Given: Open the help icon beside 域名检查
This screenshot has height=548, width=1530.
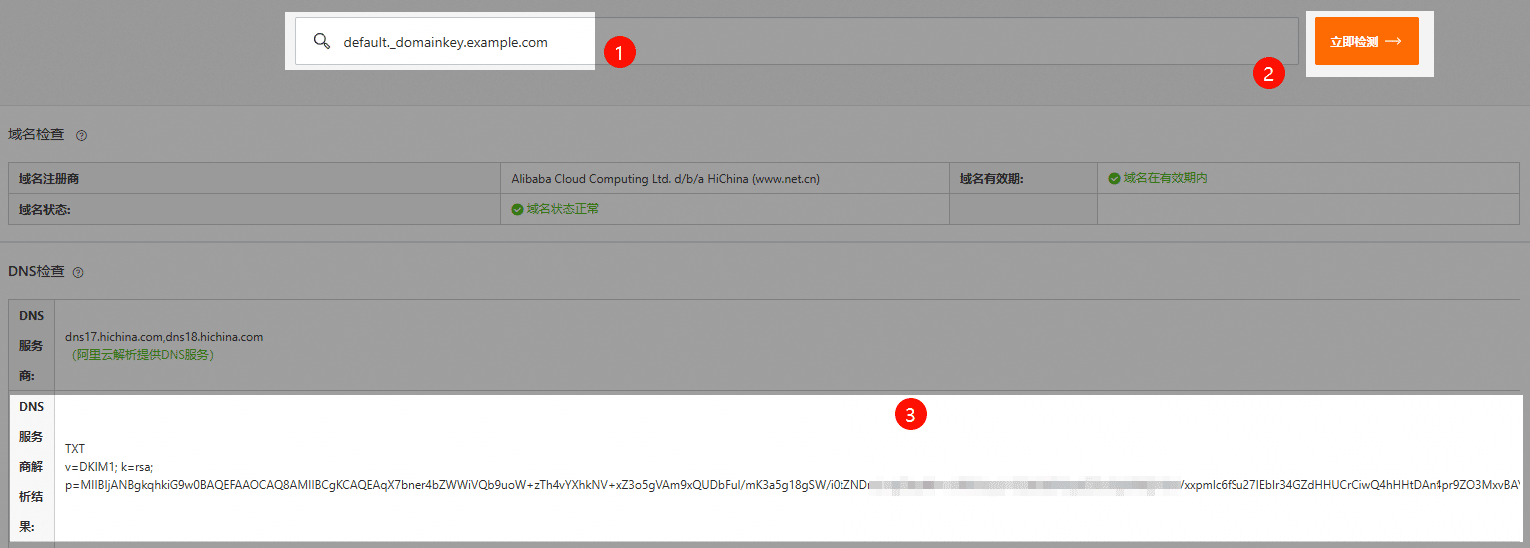Looking at the screenshot, I should click(82, 135).
